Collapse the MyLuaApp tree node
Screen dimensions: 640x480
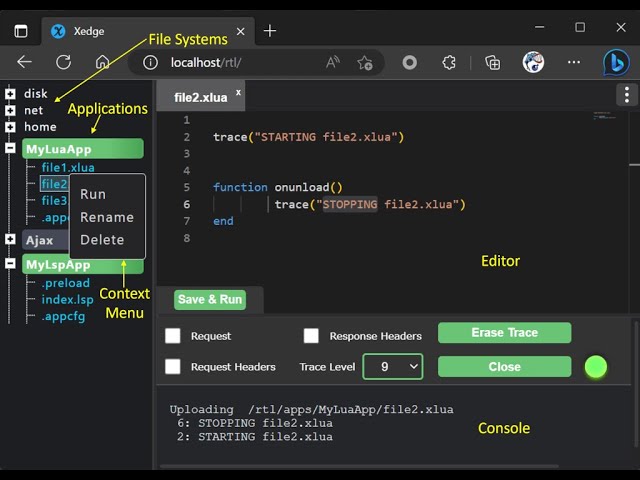tap(10, 148)
